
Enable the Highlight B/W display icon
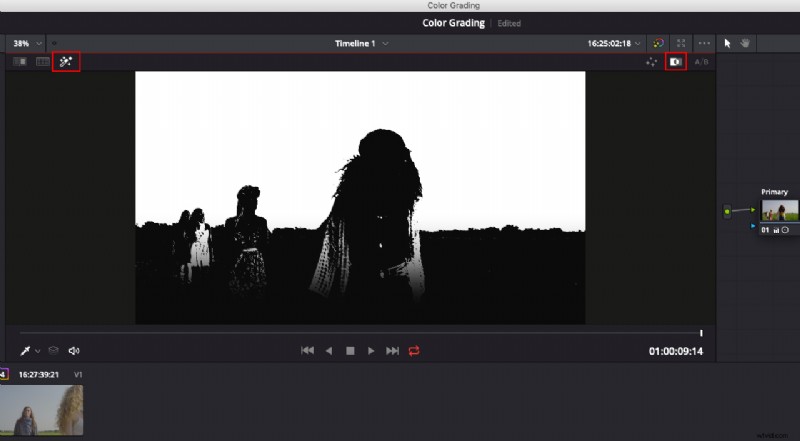pyautogui.click(x=676, y=62)
